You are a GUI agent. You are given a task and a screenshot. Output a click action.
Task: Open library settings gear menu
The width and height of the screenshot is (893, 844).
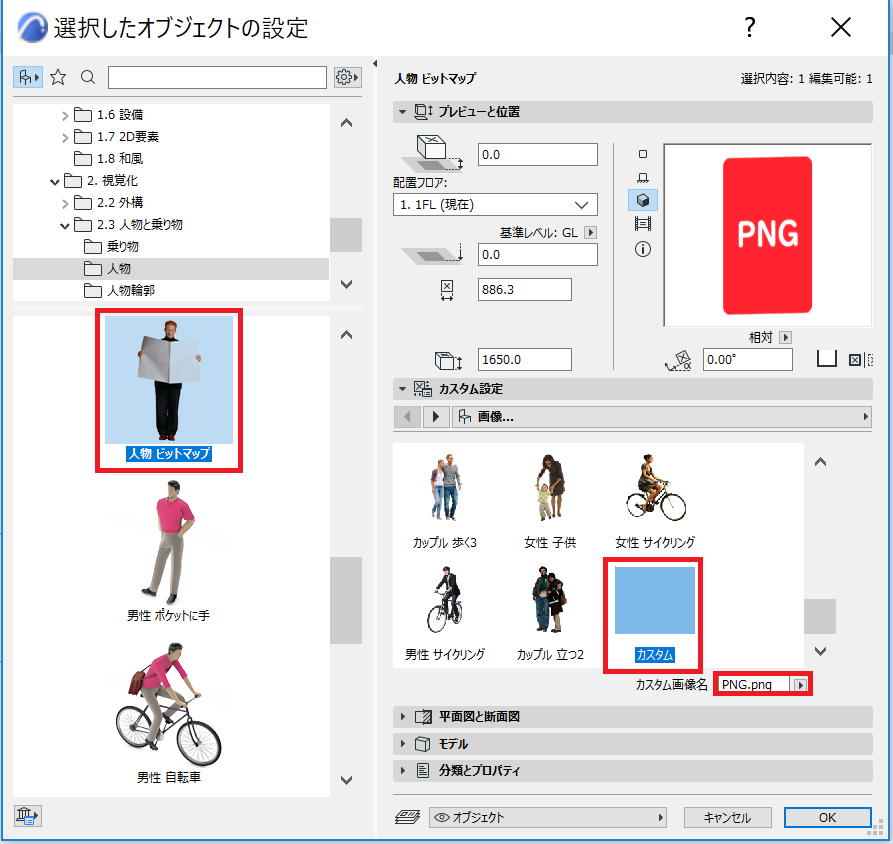click(x=347, y=77)
